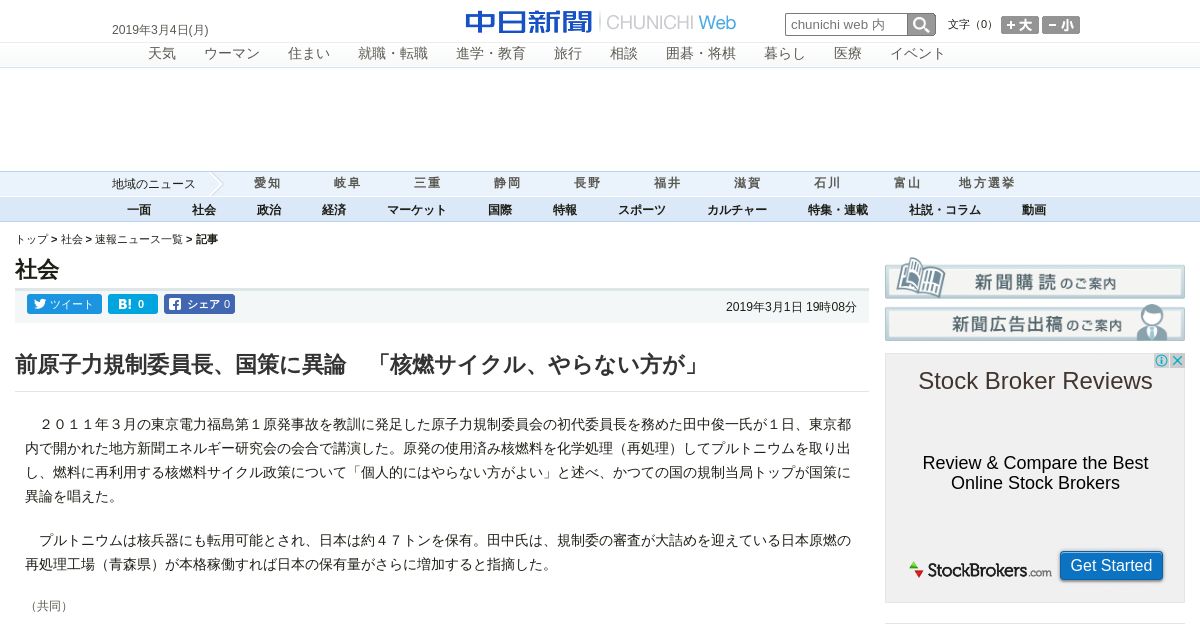
Task: Click article date 2019年3月1日 19時08分
Action: point(791,307)
